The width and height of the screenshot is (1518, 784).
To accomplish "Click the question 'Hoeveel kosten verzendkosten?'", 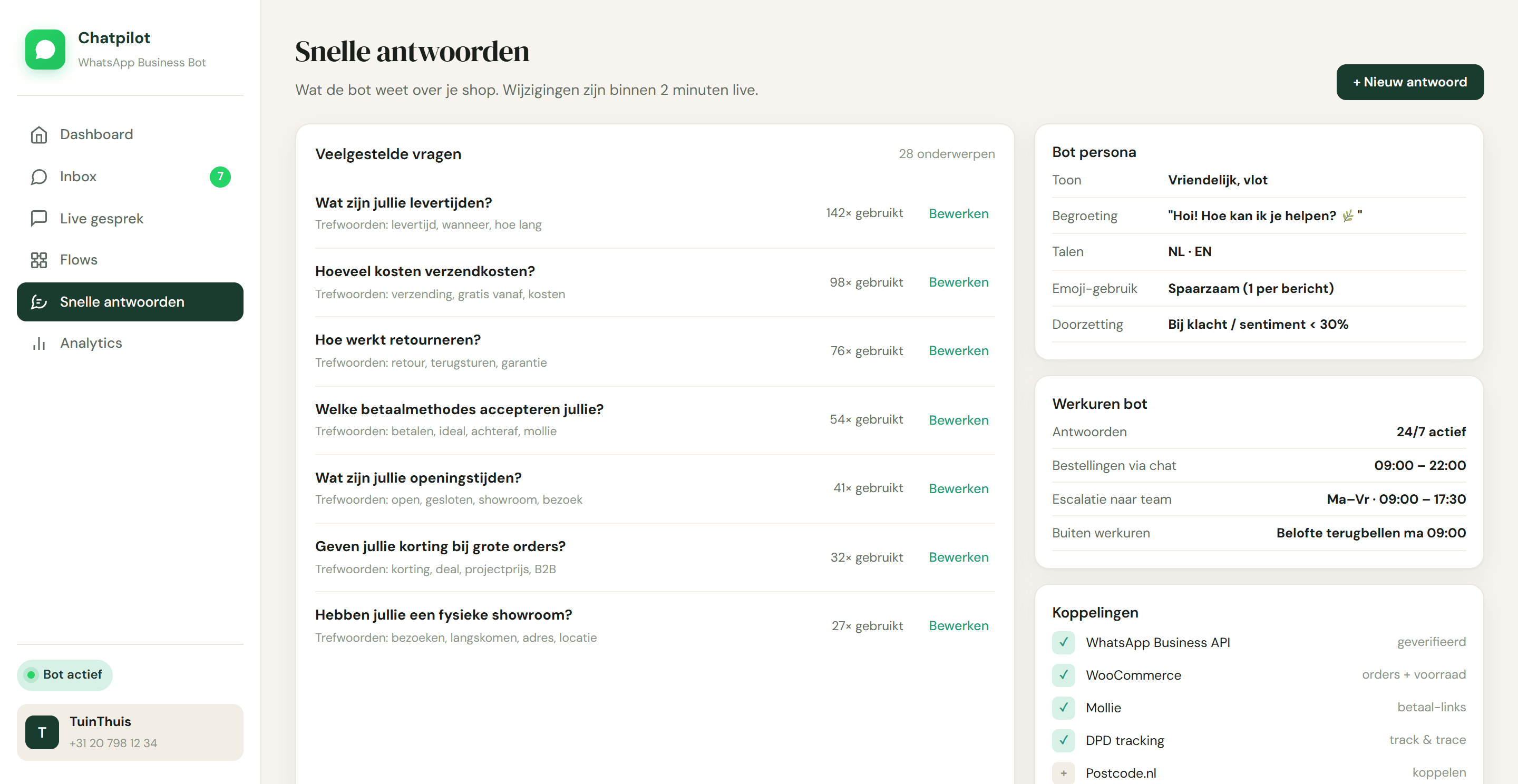I will click(425, 271).
